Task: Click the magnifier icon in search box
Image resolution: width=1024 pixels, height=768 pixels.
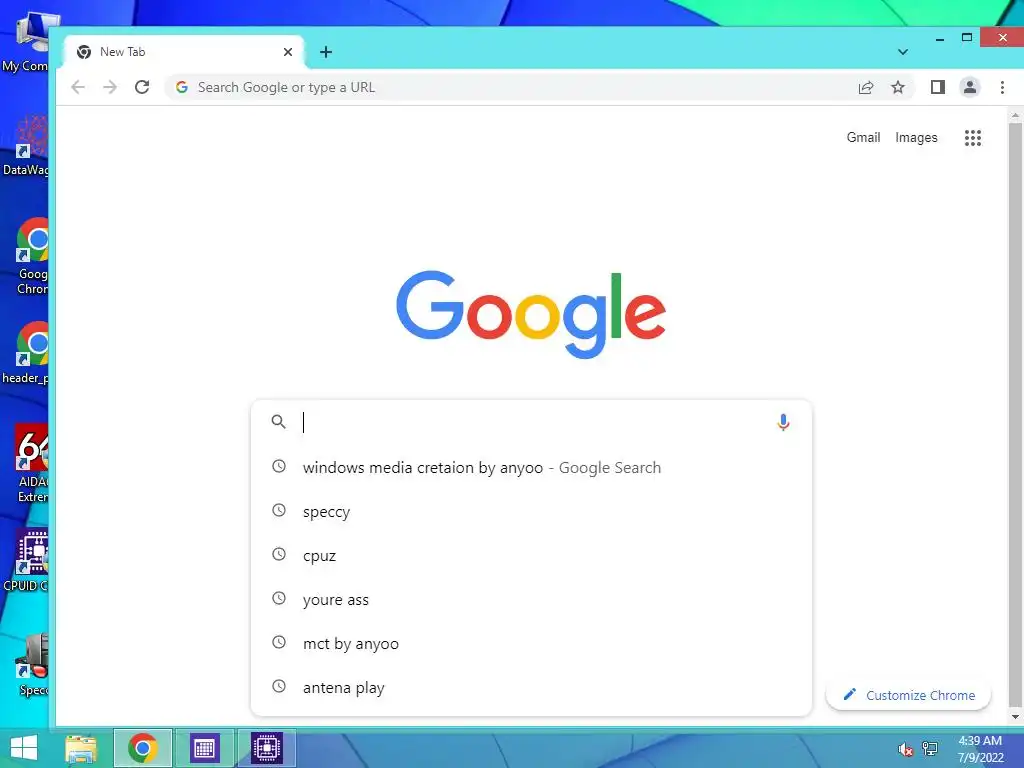Action: [279, 422]
